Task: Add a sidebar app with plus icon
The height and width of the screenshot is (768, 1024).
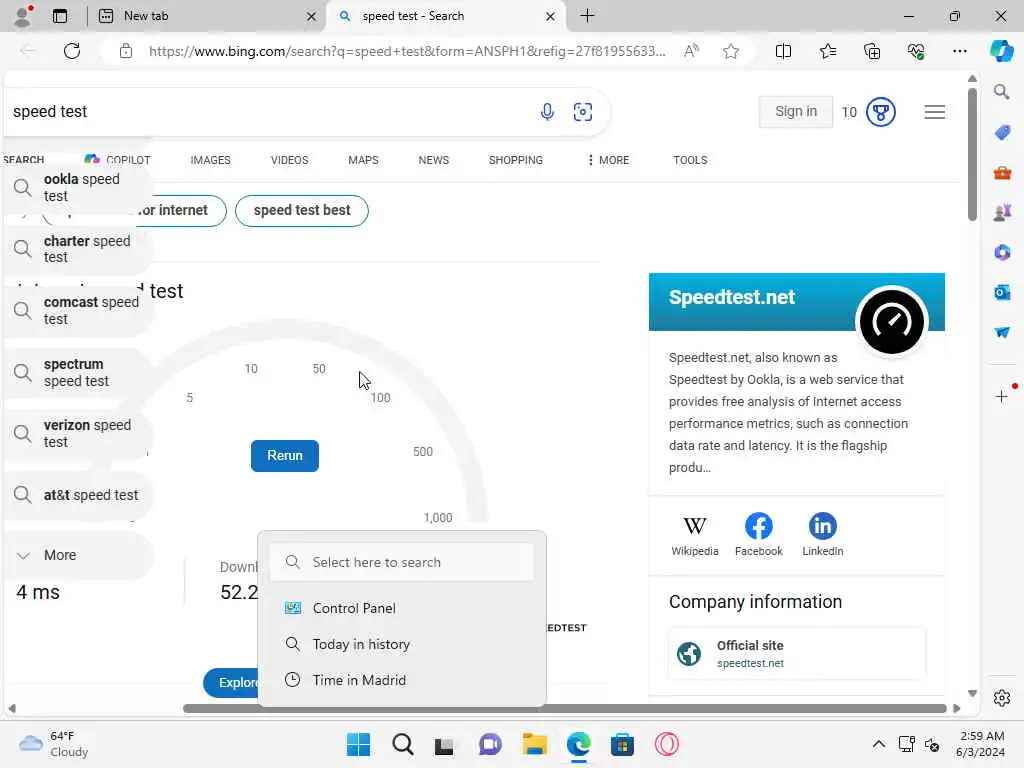Action: tap(1002, 396)
